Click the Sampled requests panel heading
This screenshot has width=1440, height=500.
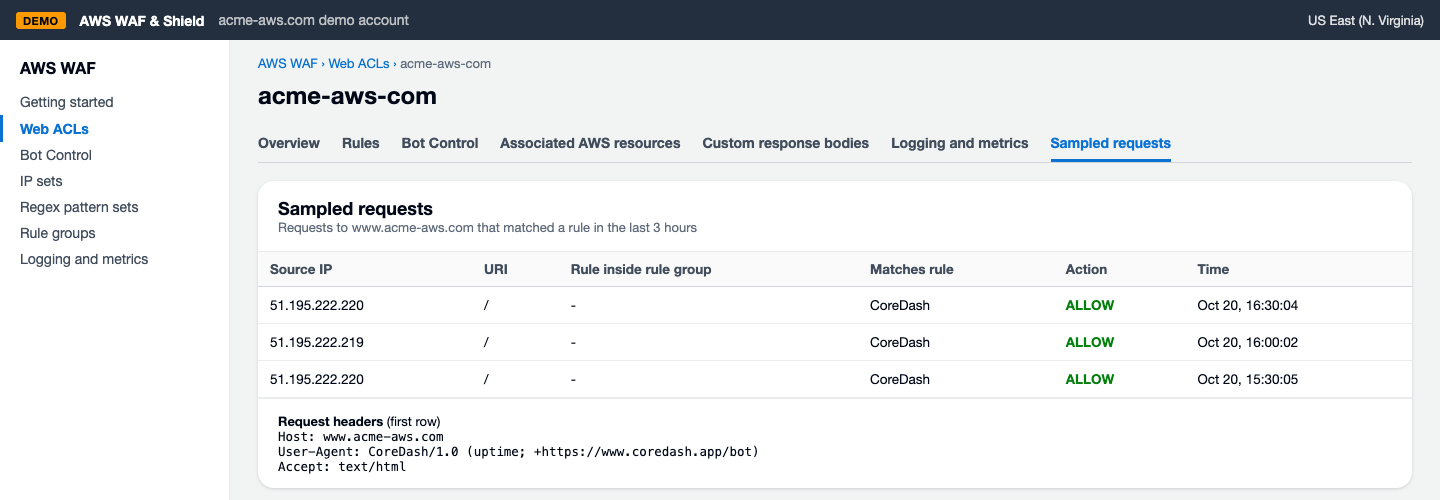pyautogui.click(x=355, y=209)
